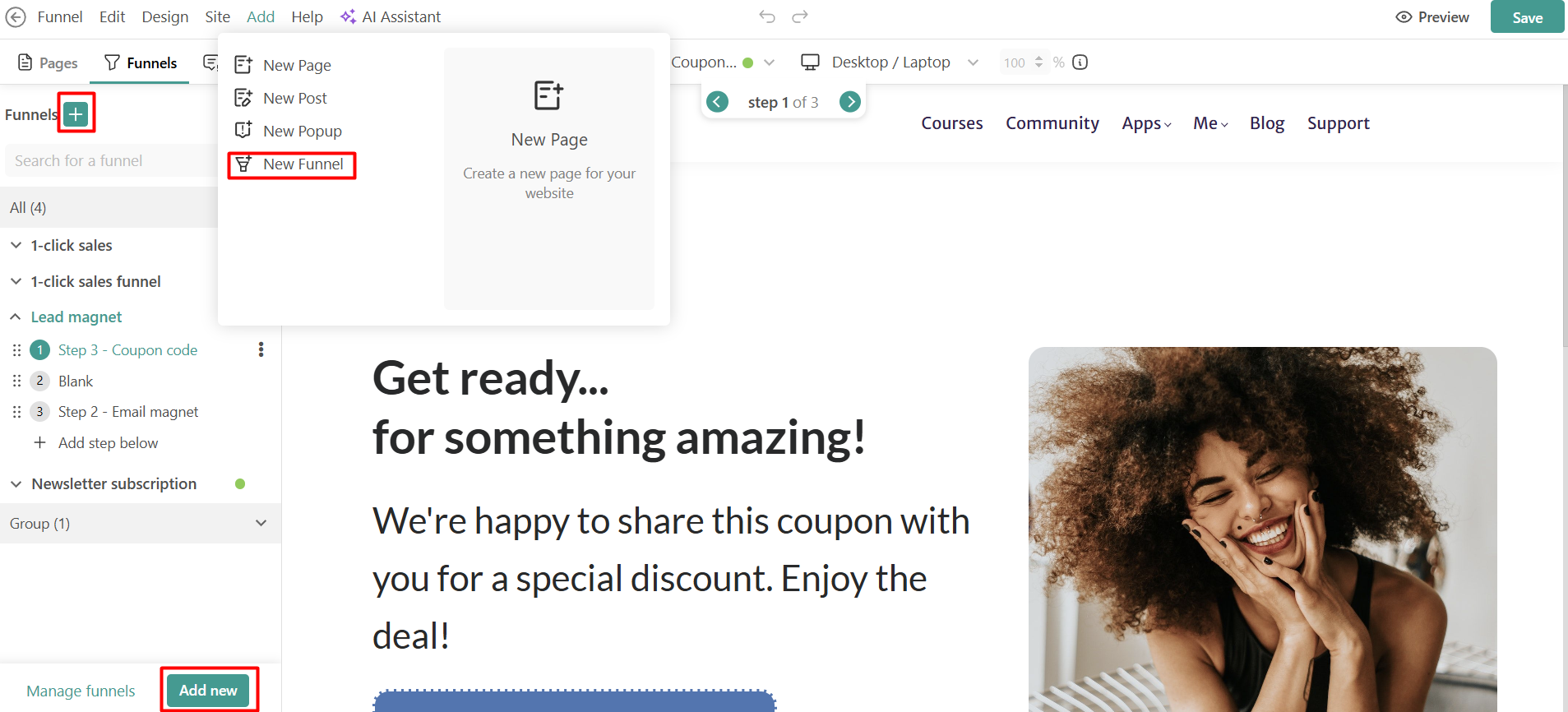Go to previous funnel step arrow
This screenshot has width=1568, height=712.
point(717,102)
